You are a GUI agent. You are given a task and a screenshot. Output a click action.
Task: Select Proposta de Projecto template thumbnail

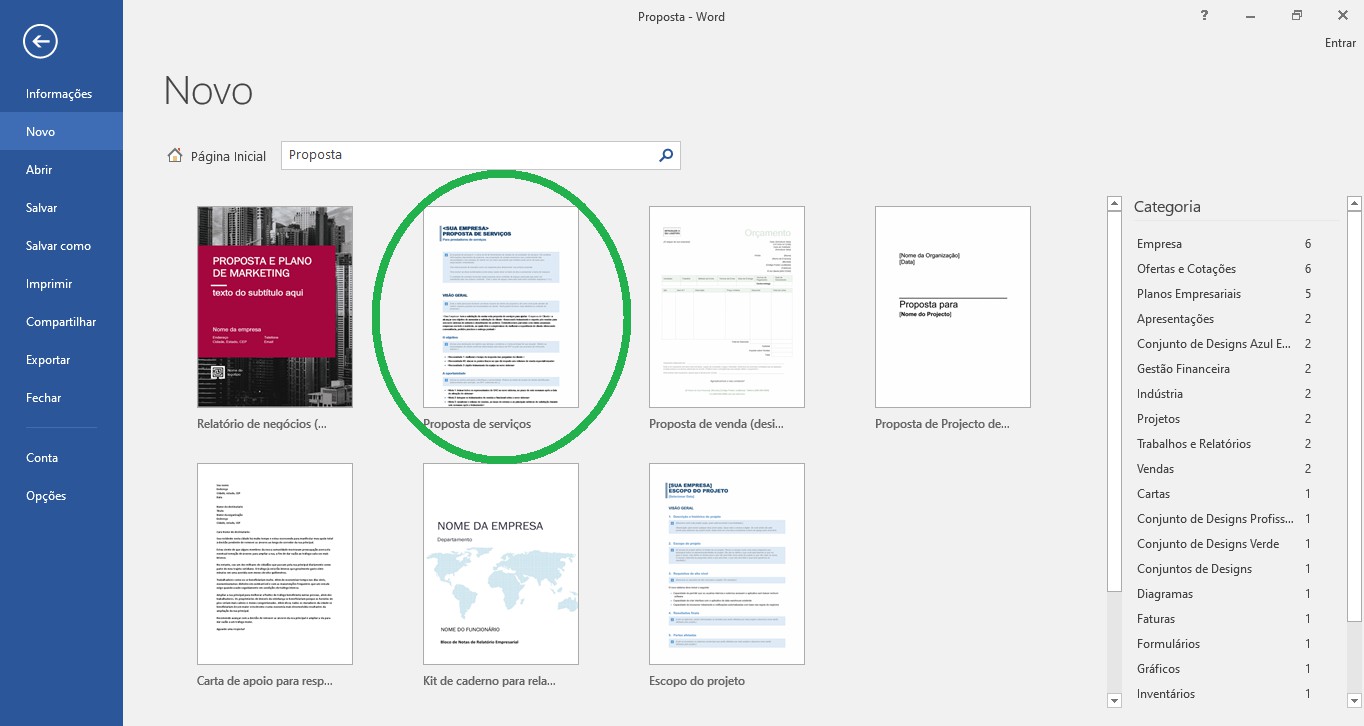[x=953, y=307]
